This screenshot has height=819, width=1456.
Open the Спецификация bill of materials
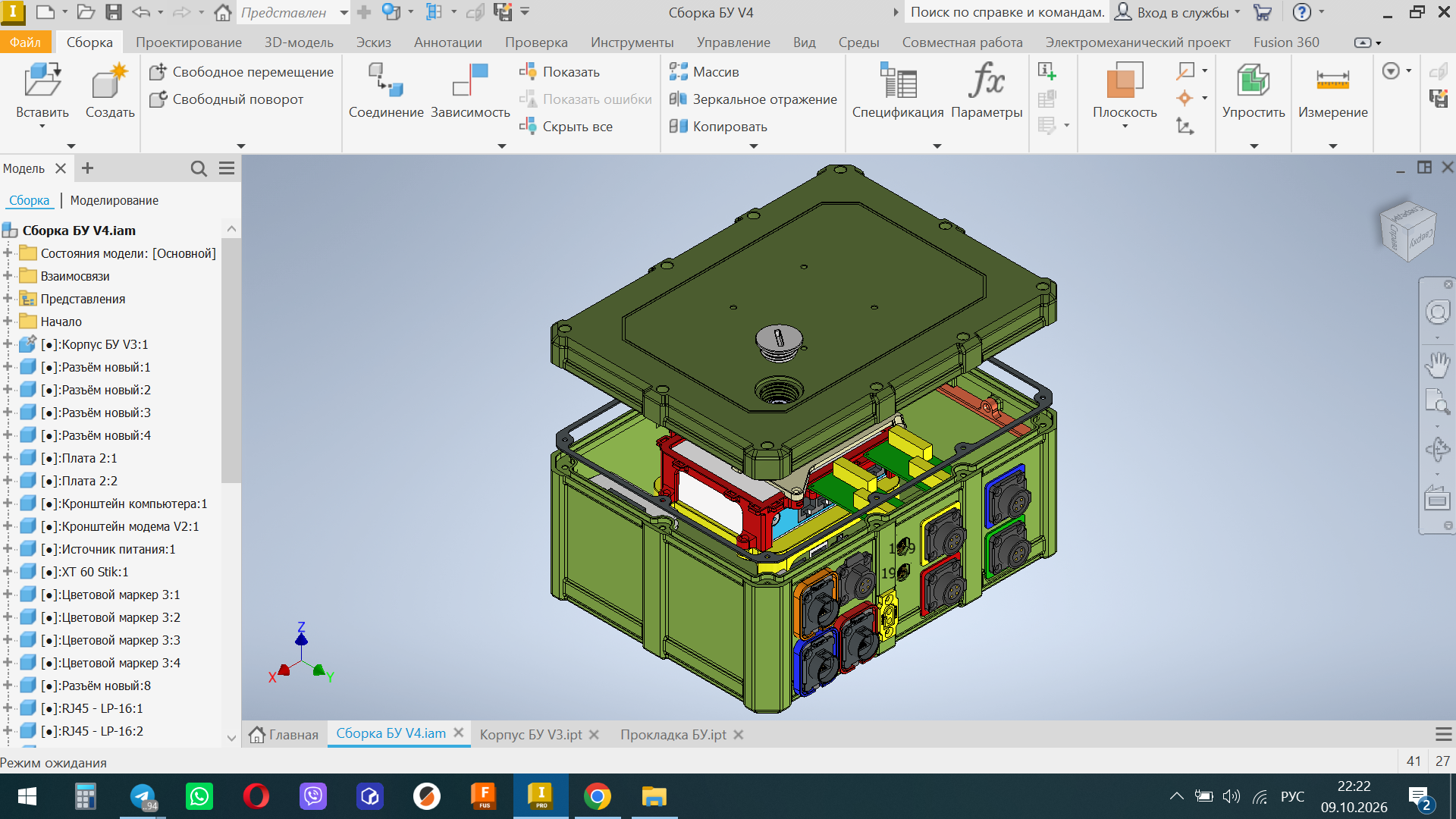pos(898,89)
